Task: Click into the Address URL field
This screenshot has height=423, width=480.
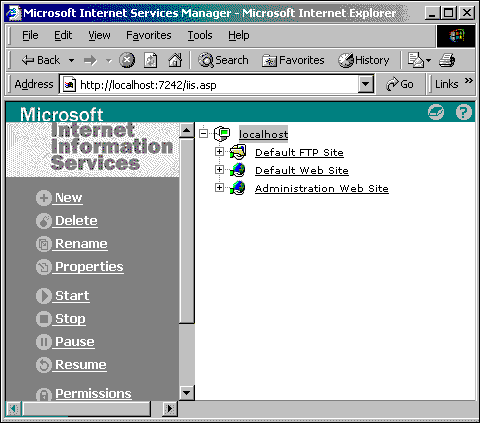Action: 217,85
